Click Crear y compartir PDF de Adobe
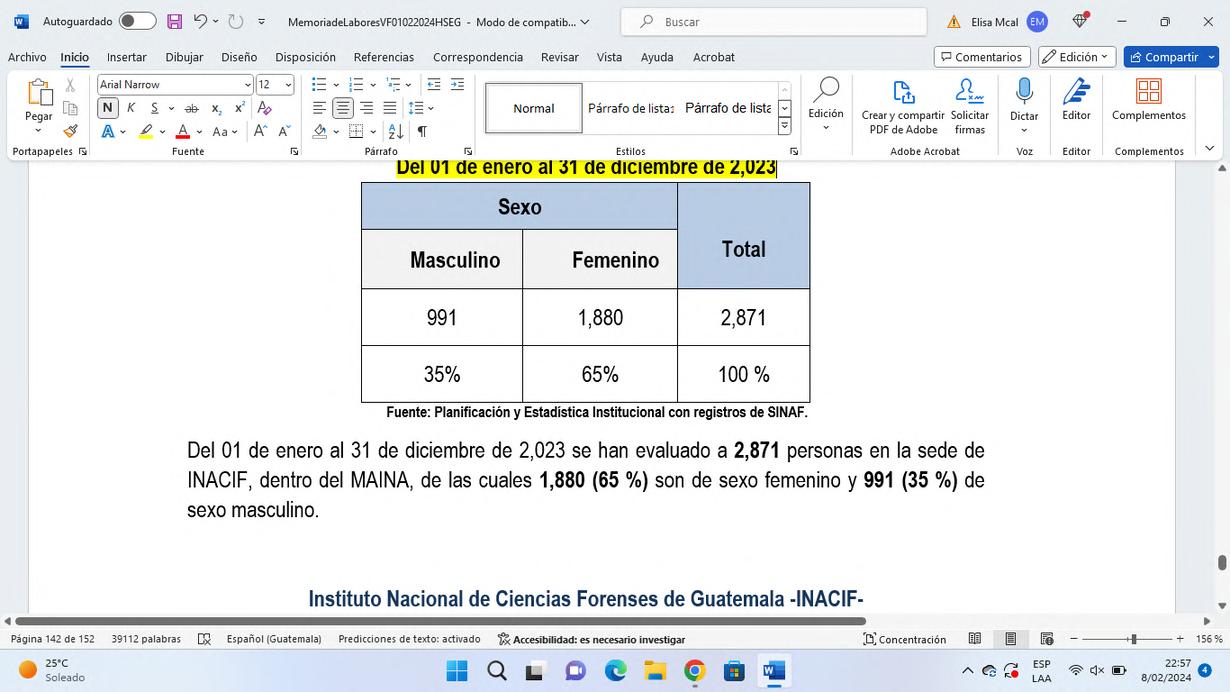 click(903, 108)
